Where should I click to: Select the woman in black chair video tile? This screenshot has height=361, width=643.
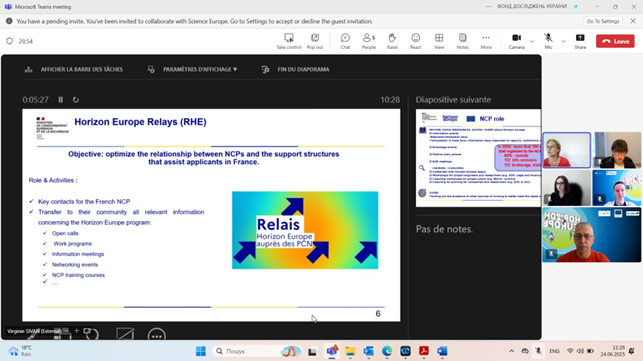click(x=566, y=188)
